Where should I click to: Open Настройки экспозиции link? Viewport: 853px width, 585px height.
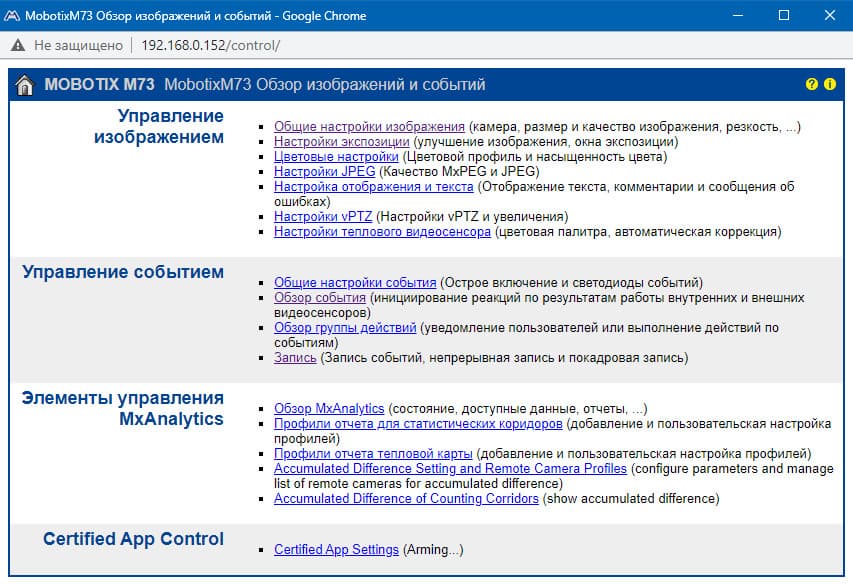342,142
